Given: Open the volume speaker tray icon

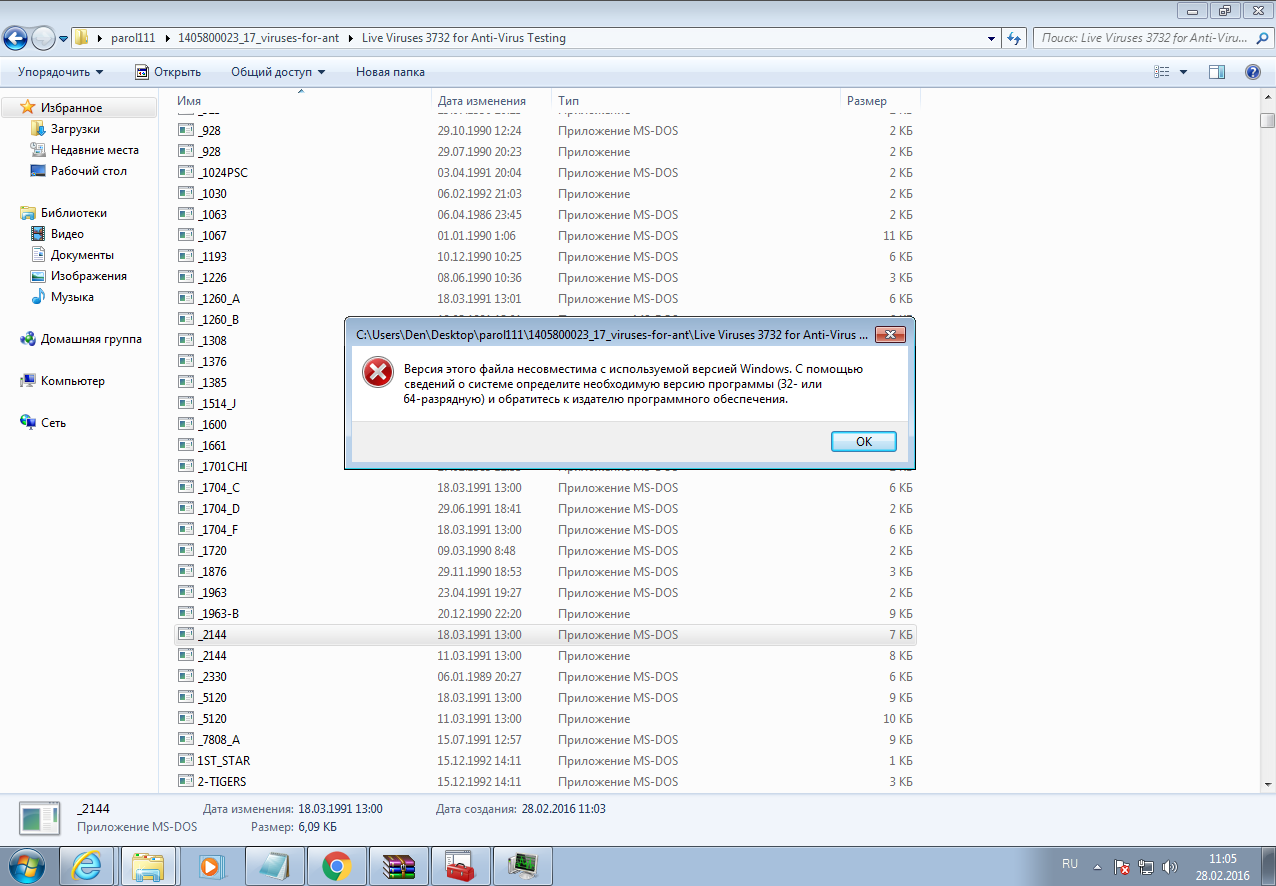Looking at the screenshot, I should [1169, 867].
